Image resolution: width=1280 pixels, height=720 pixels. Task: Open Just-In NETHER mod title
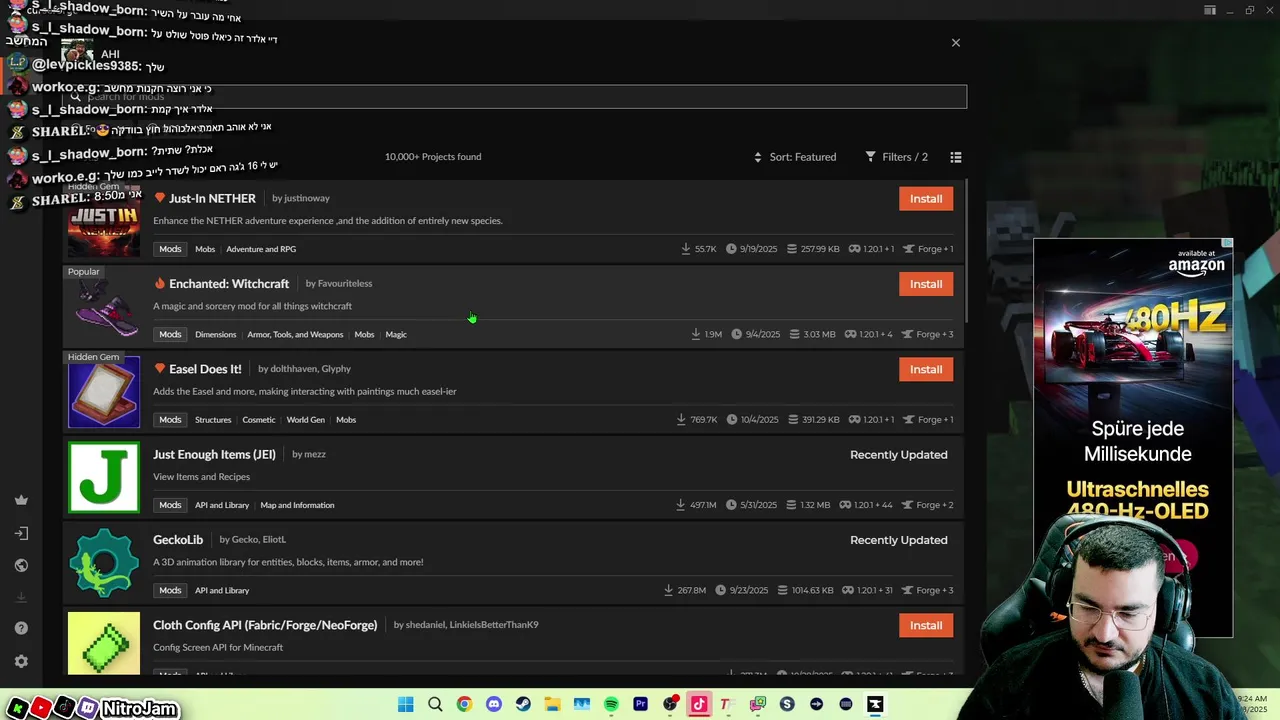212,198
